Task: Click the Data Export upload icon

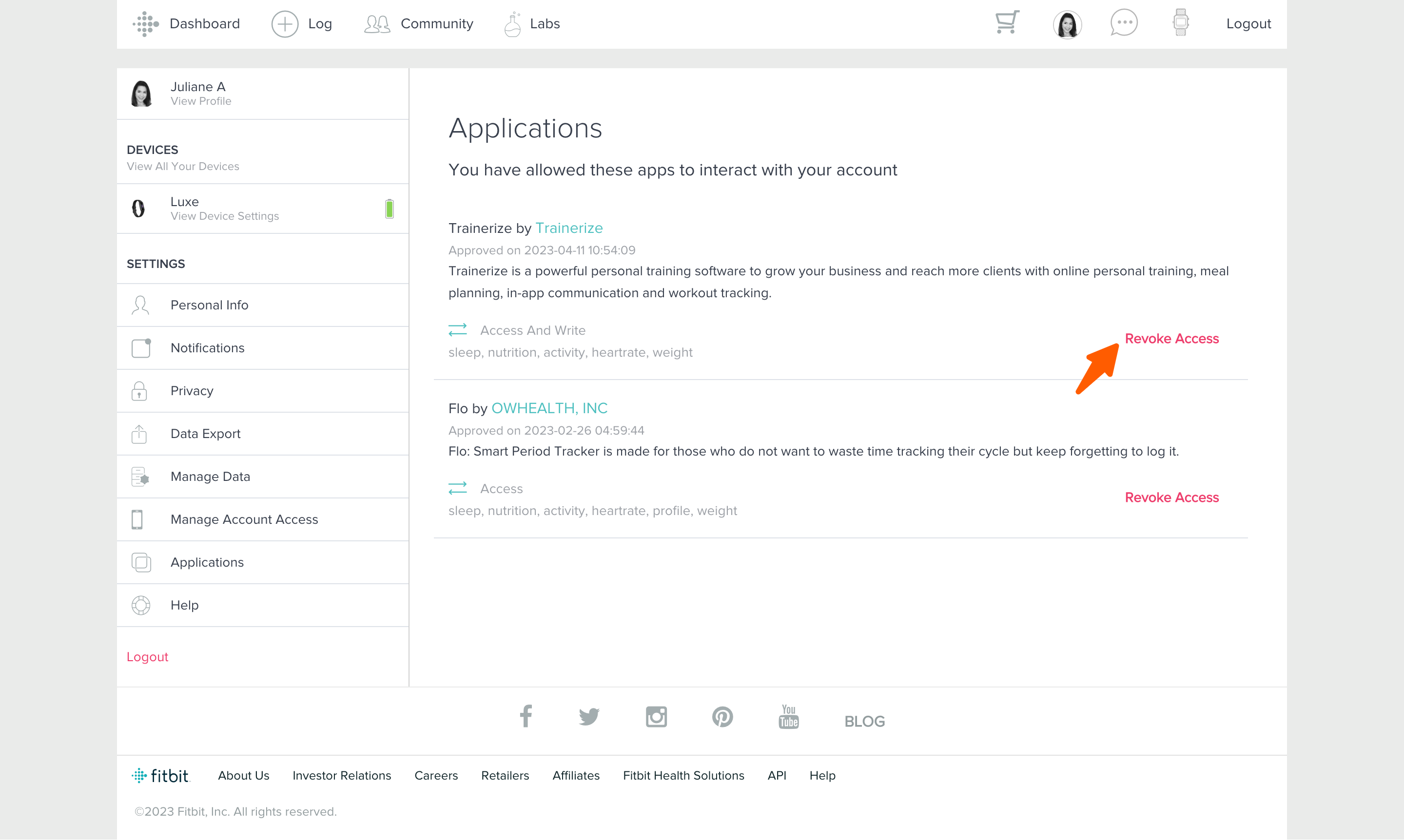Action: click(x=139, y=434)
